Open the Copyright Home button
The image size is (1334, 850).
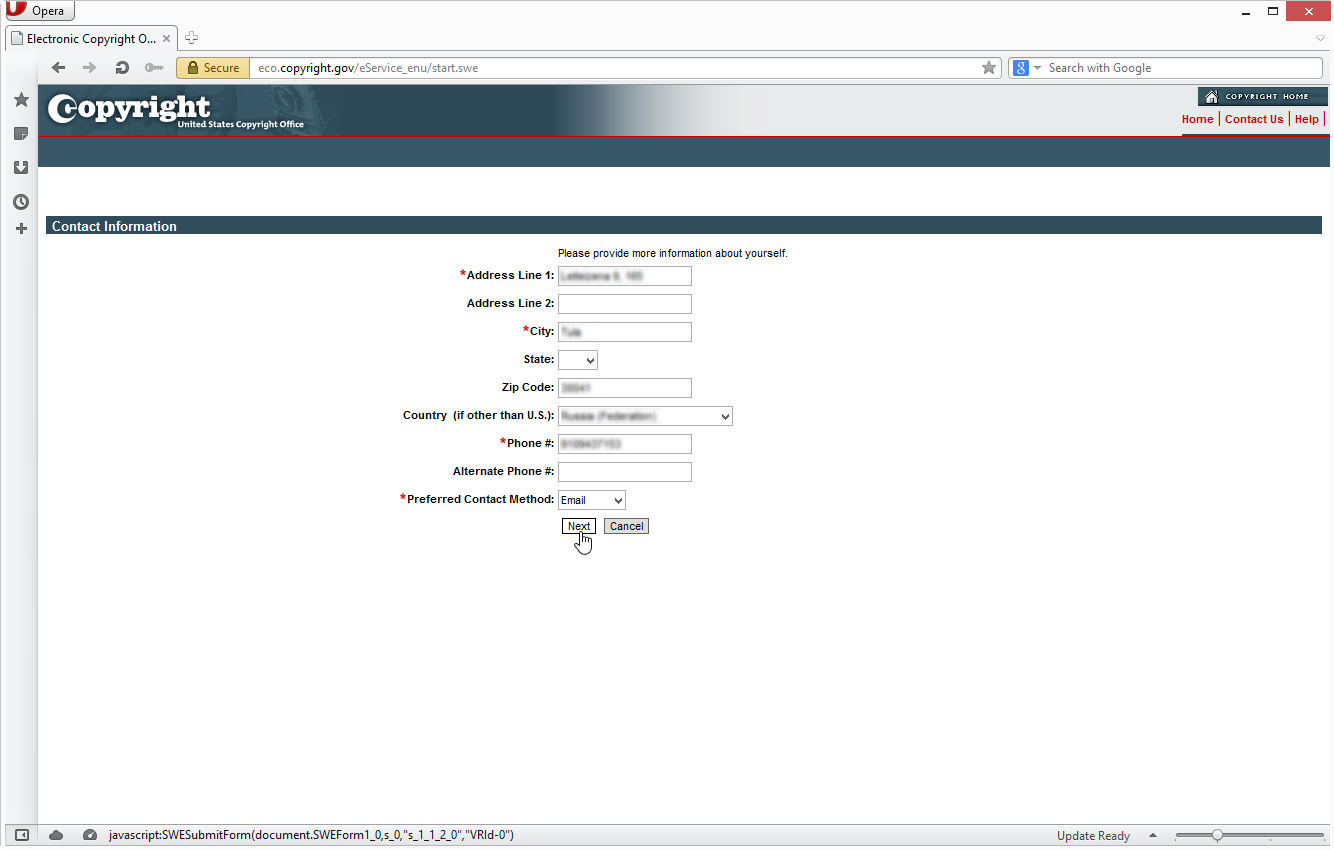1263,96
